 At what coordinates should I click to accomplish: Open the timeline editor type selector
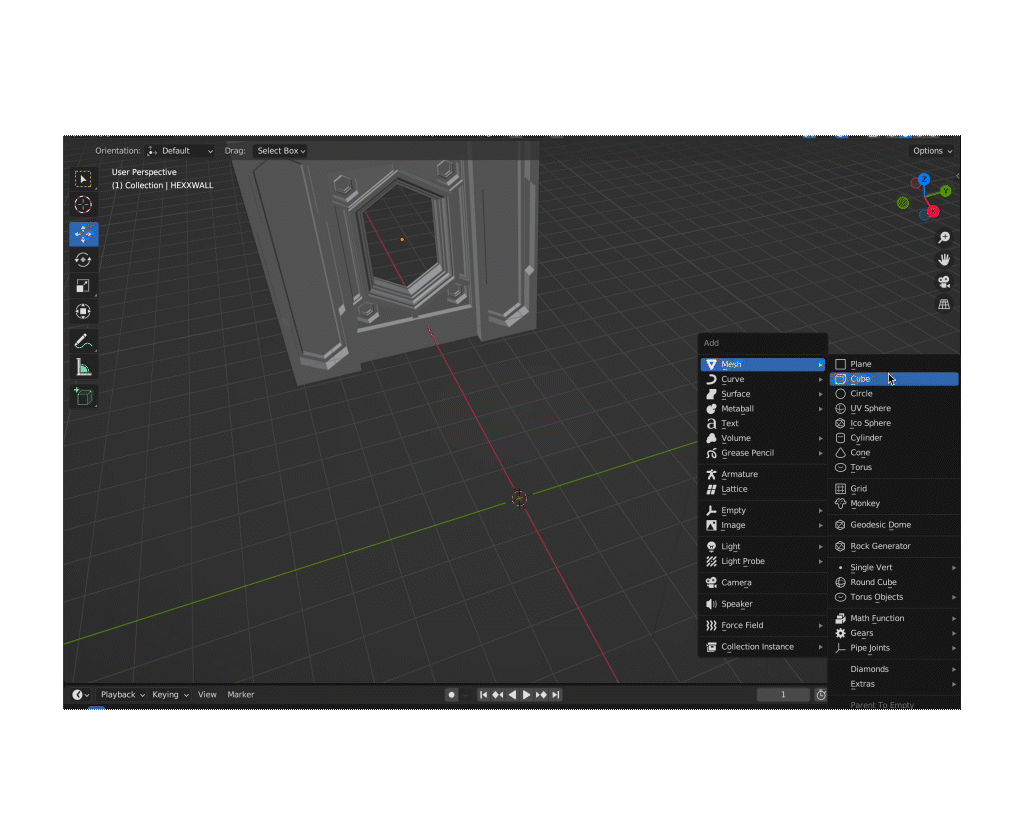80,694
